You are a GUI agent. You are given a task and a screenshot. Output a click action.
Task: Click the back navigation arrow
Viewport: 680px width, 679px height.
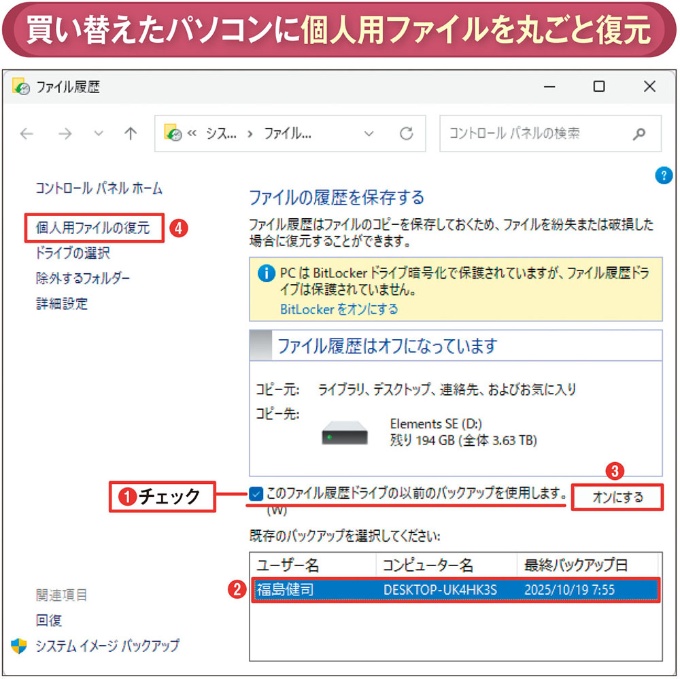(x=27, y=133)
